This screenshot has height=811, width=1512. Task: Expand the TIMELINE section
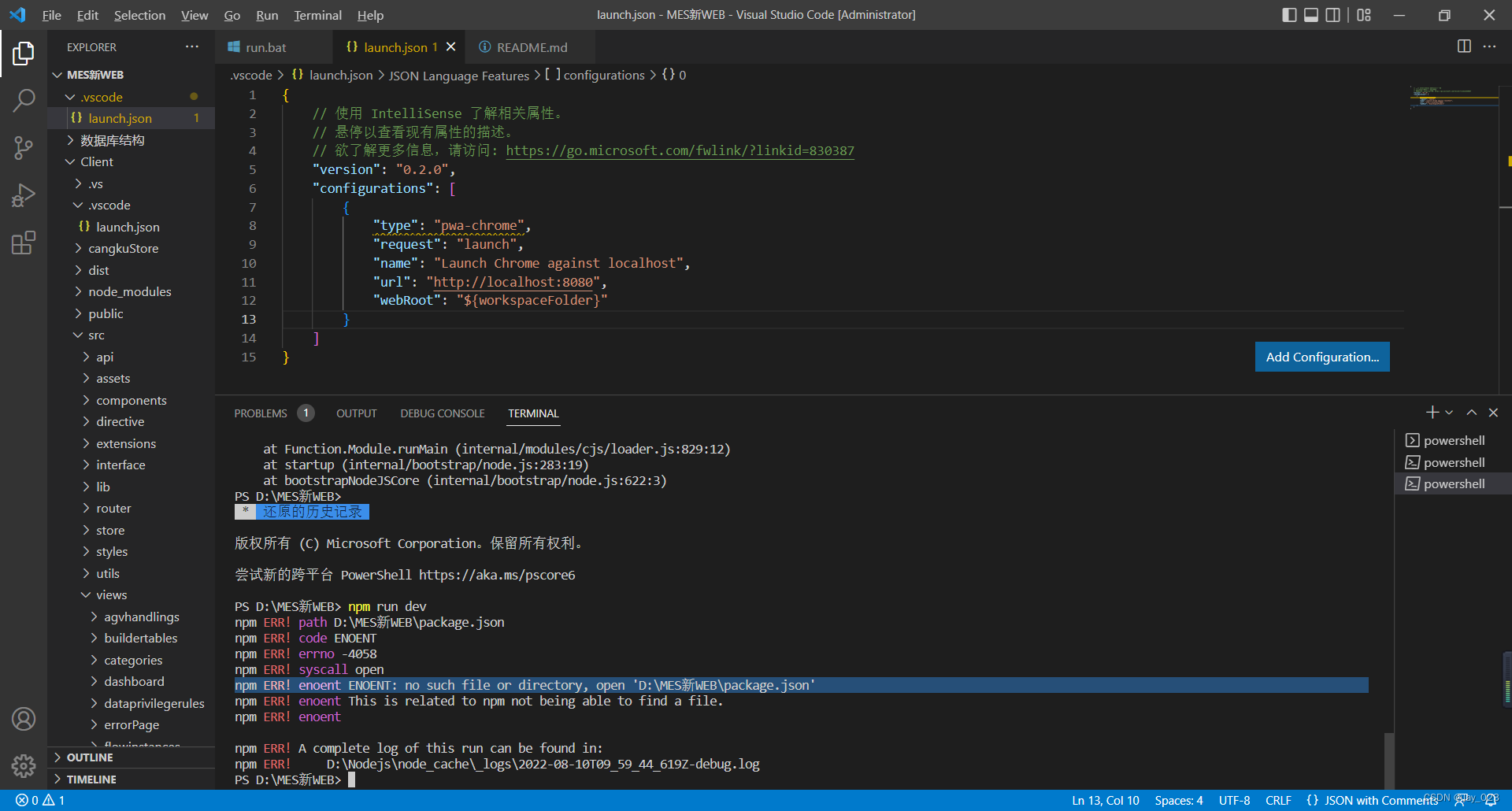pyautogui.click(x=131, y=779)
